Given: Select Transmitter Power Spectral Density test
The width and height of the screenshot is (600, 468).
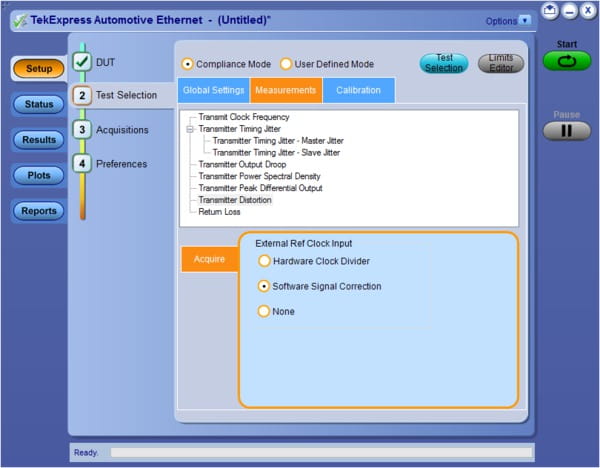Looking at the screenshot, I should pyautogui.click(x=259, y=176).
